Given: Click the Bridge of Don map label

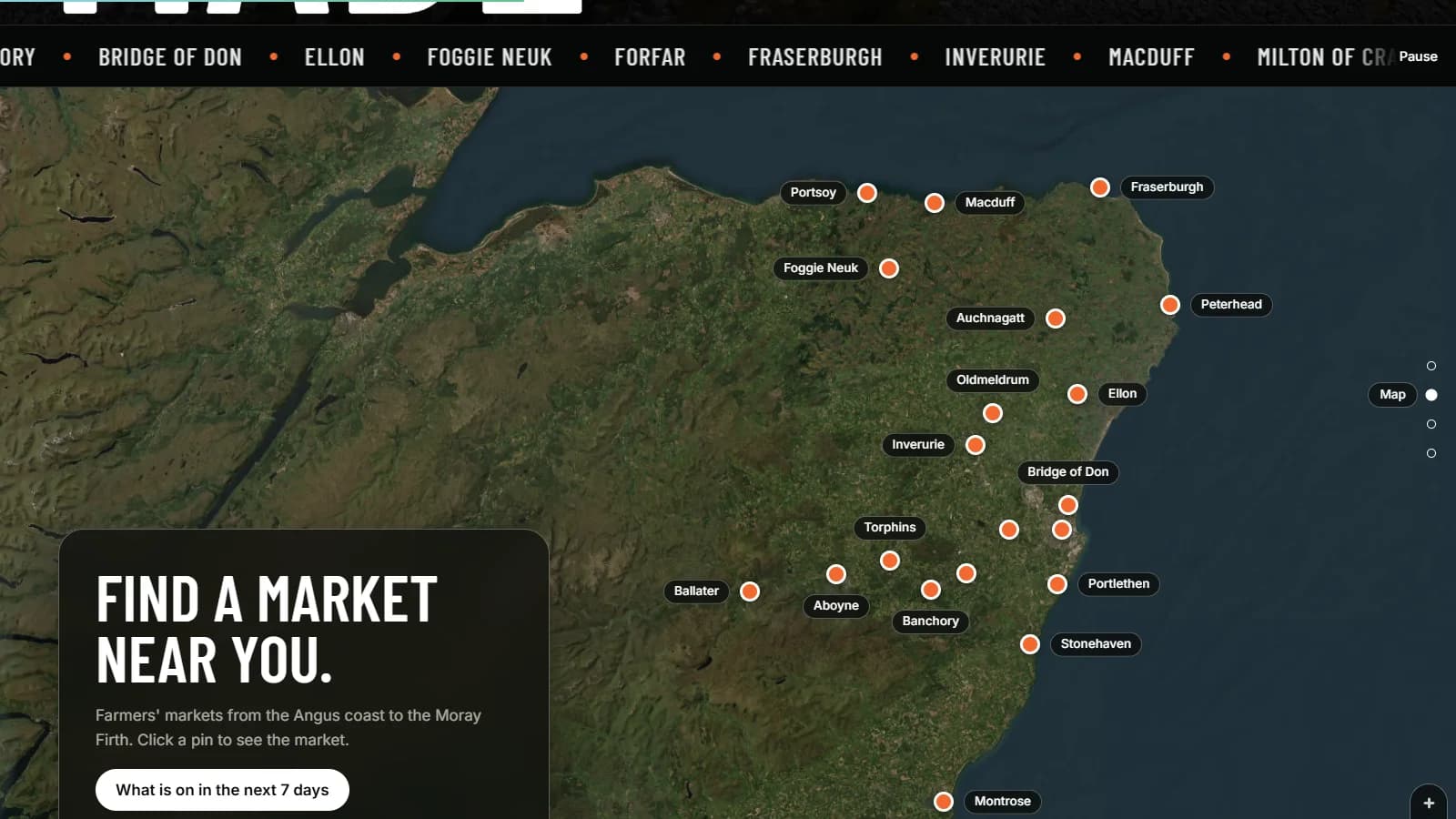Looking at the screenshot, I should [x=1068, y=472].
